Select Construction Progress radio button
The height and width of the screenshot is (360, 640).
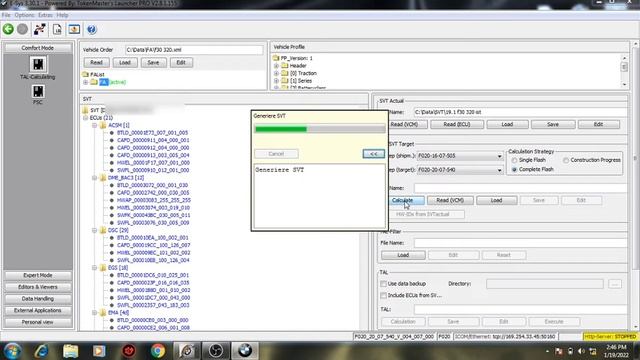tap(566, 160)
